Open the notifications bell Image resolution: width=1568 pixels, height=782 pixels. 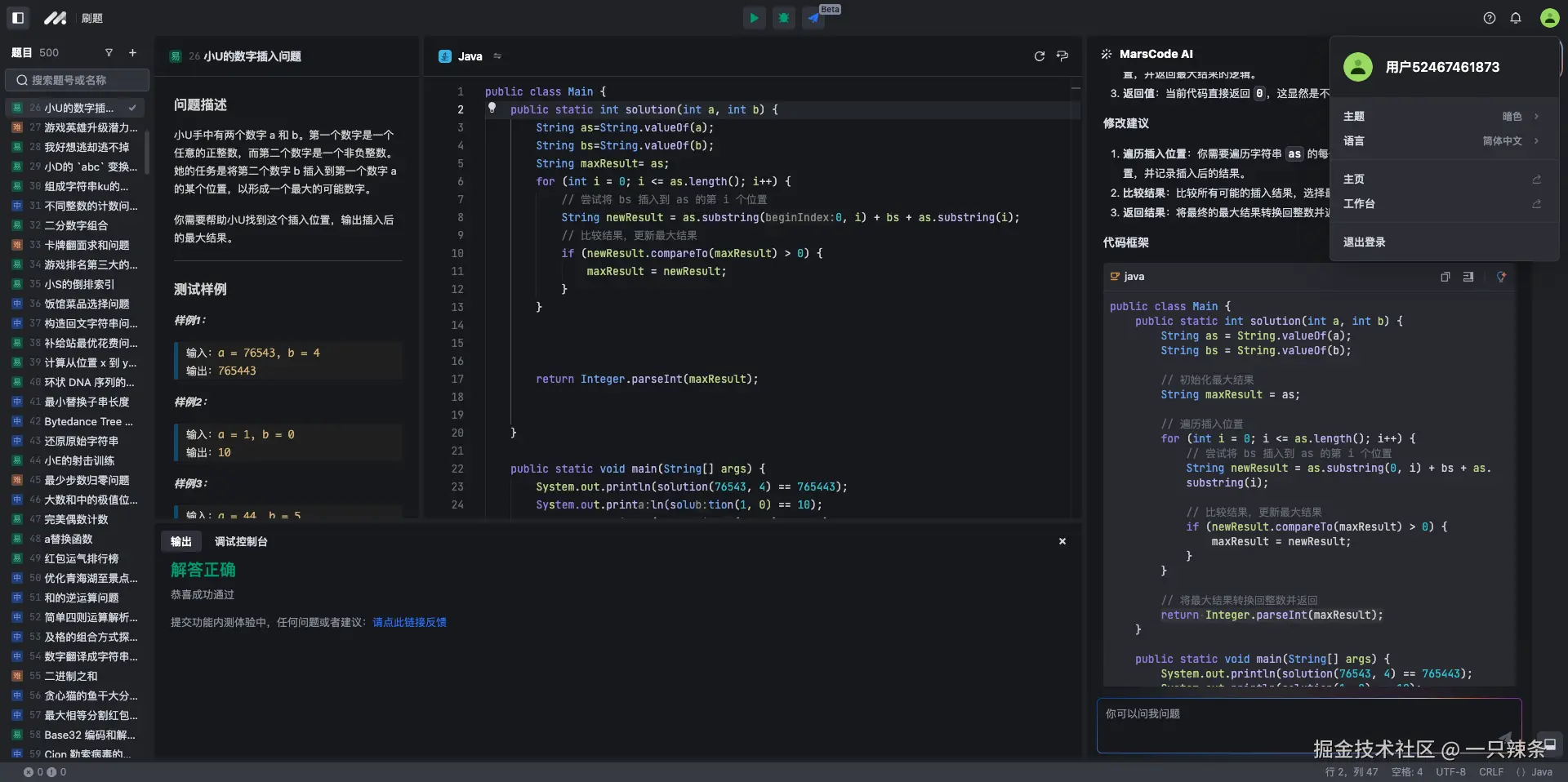pos(1516,18)
